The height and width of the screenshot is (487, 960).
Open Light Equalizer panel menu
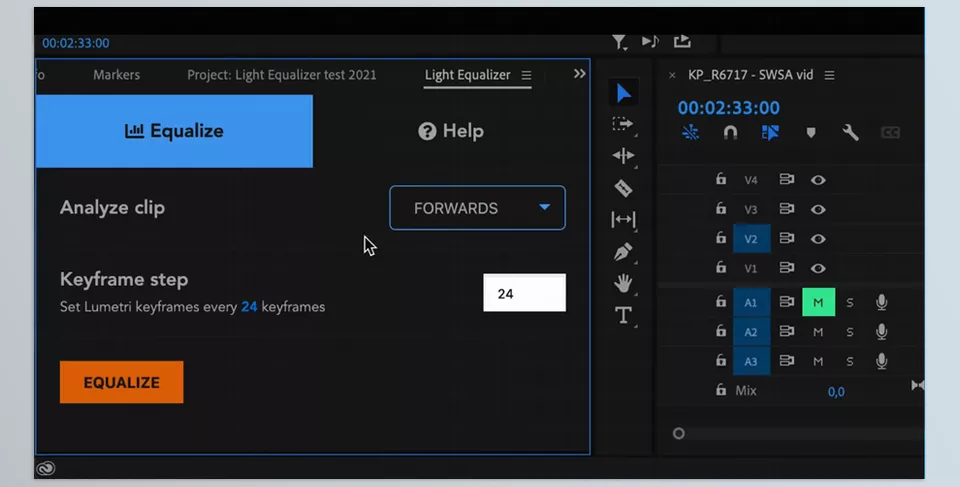coord(527,75)
